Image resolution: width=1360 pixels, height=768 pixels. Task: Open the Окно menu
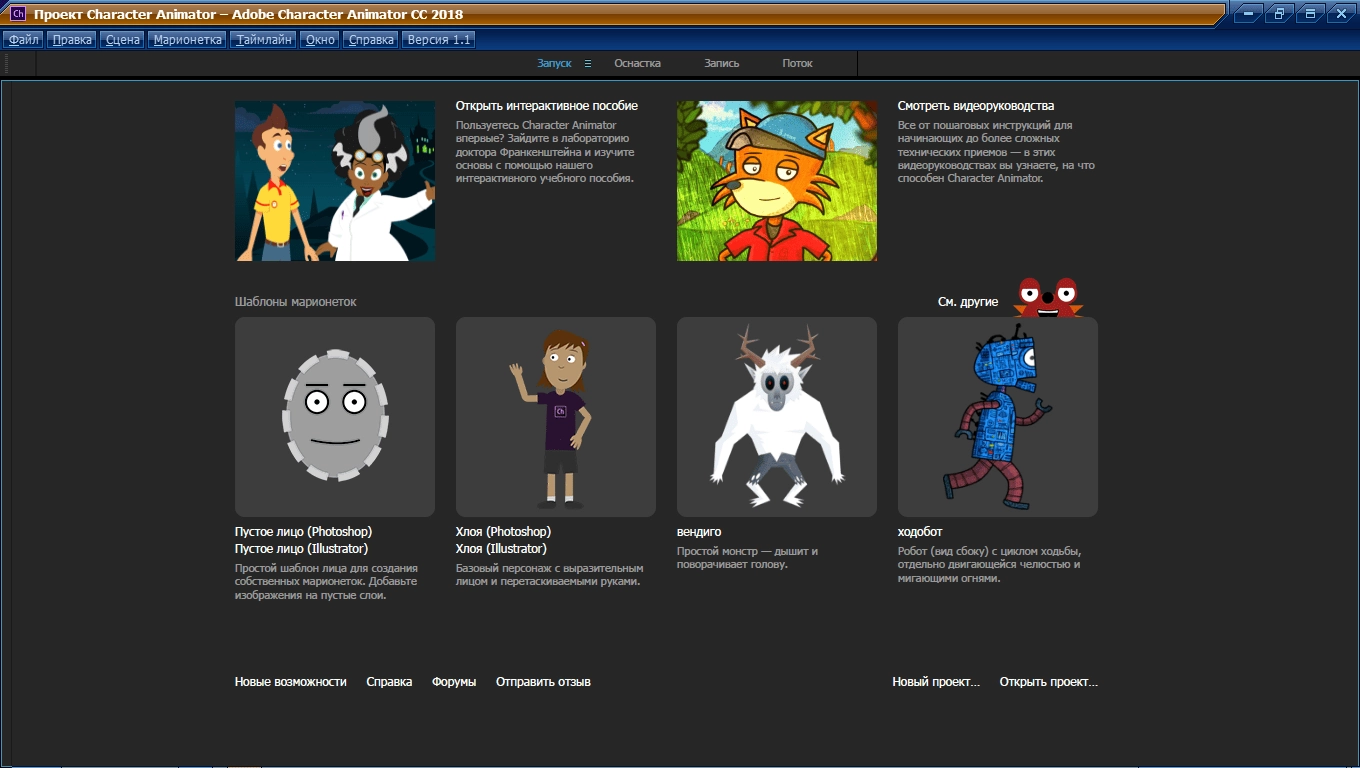[x=321, y=40]
